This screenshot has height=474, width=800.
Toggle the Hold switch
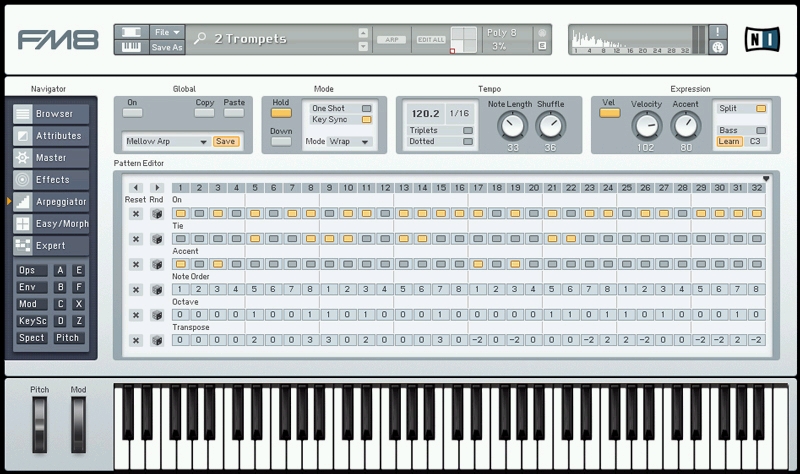281,113
